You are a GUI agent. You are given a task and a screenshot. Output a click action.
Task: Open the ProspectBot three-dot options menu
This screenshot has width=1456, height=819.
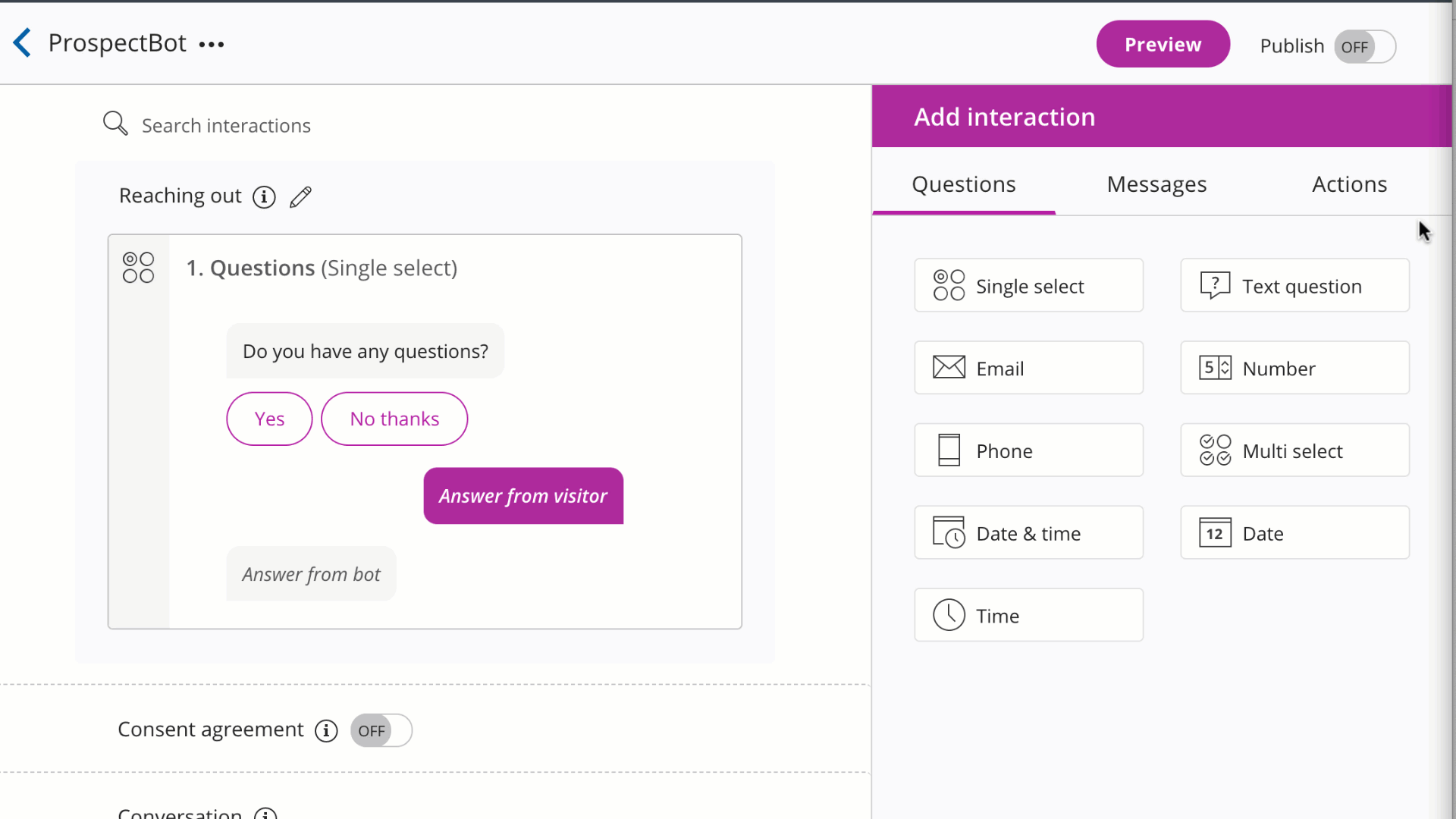pyautogui.click(x=212, y=45)
